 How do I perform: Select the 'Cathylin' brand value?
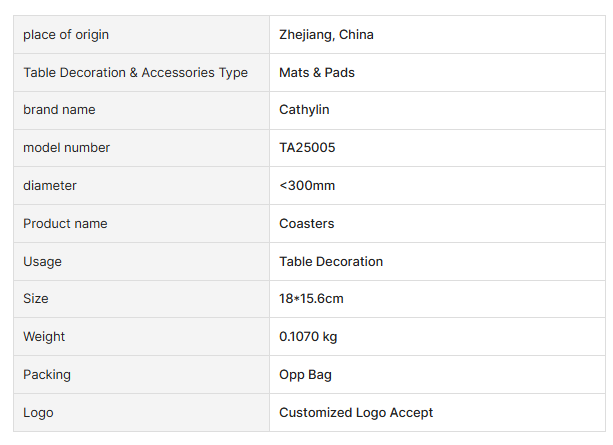click(x=304, y=110)
